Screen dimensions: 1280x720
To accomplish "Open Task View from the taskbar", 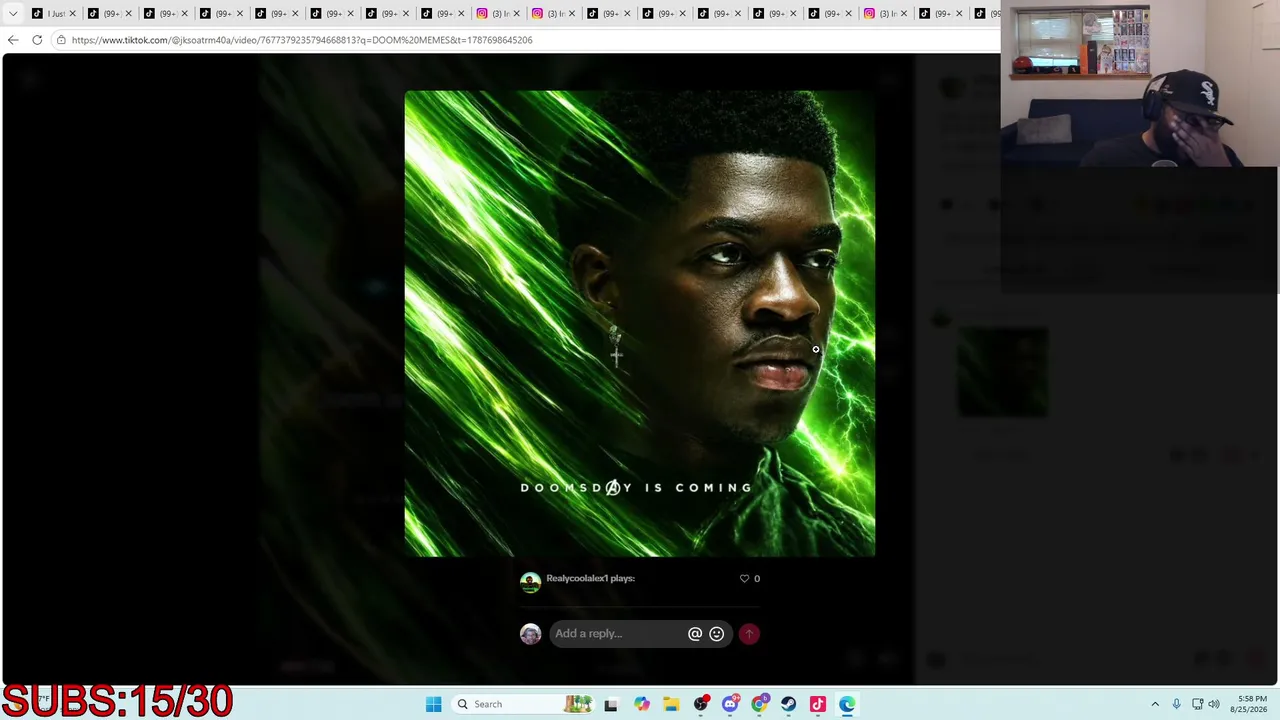I will click(611, 704).
